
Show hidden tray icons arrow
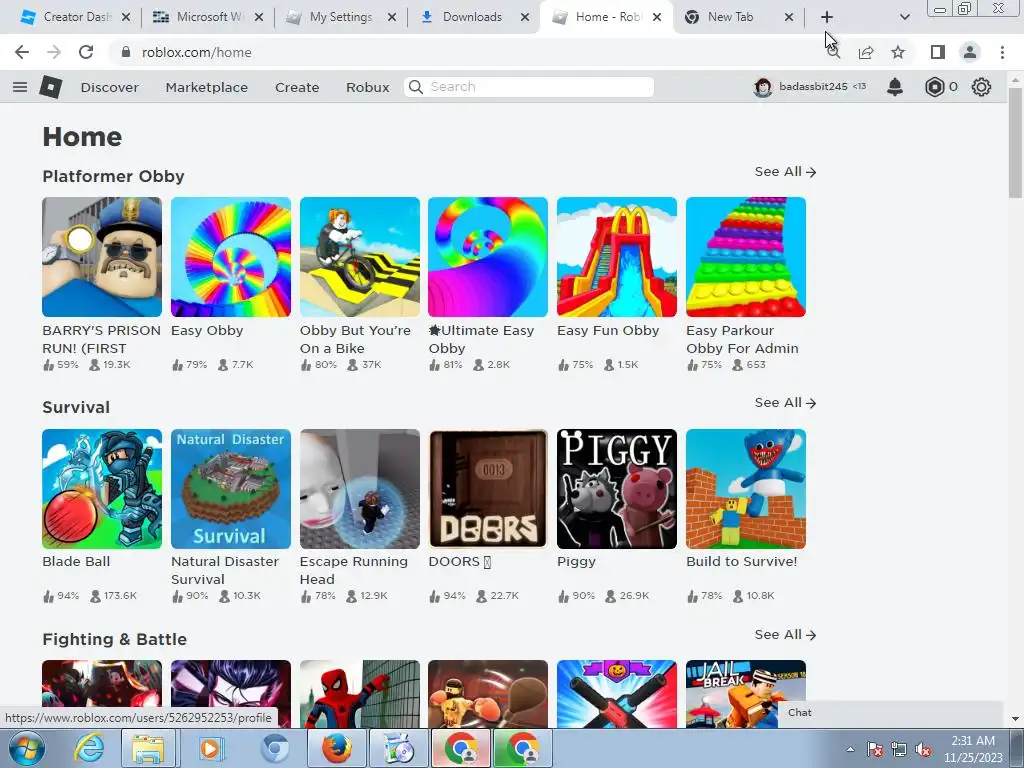point(850,750)
